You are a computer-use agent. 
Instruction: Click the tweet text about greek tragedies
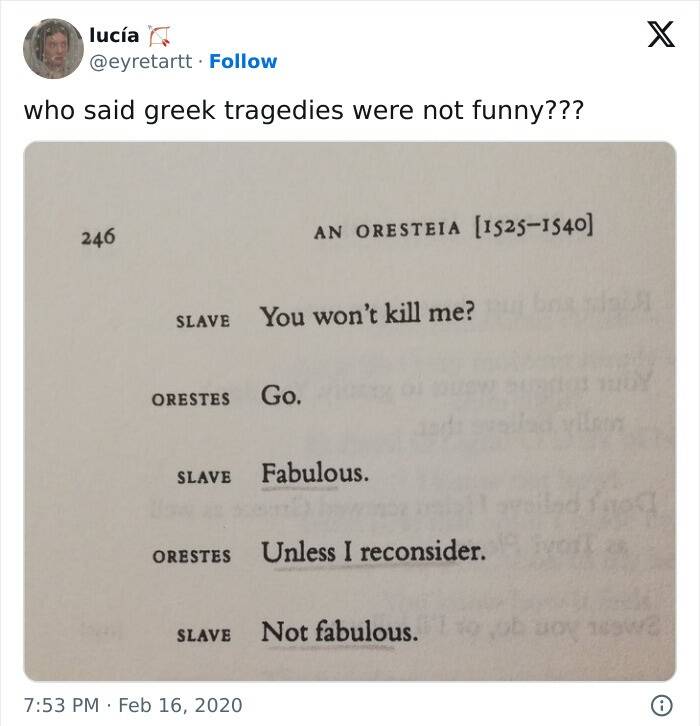(303, 109)
